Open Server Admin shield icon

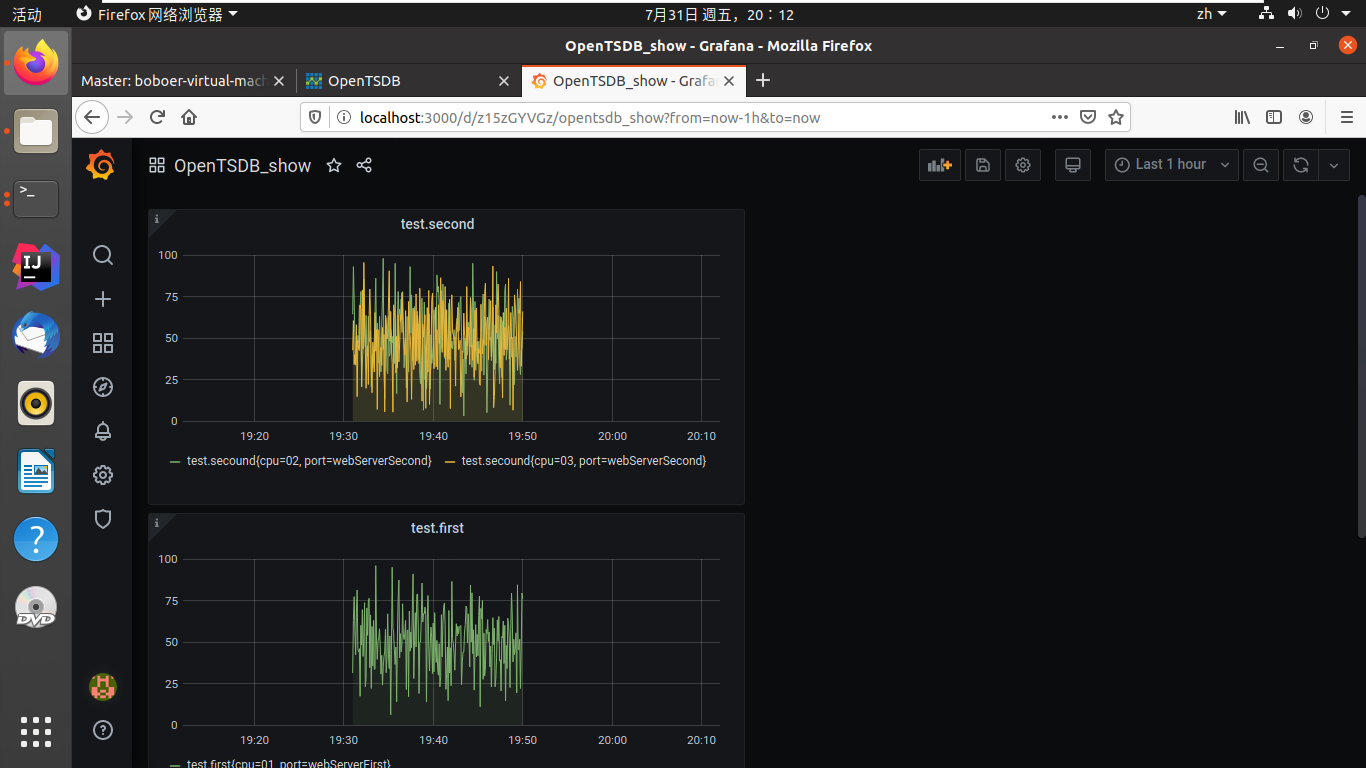pos(102,519)
